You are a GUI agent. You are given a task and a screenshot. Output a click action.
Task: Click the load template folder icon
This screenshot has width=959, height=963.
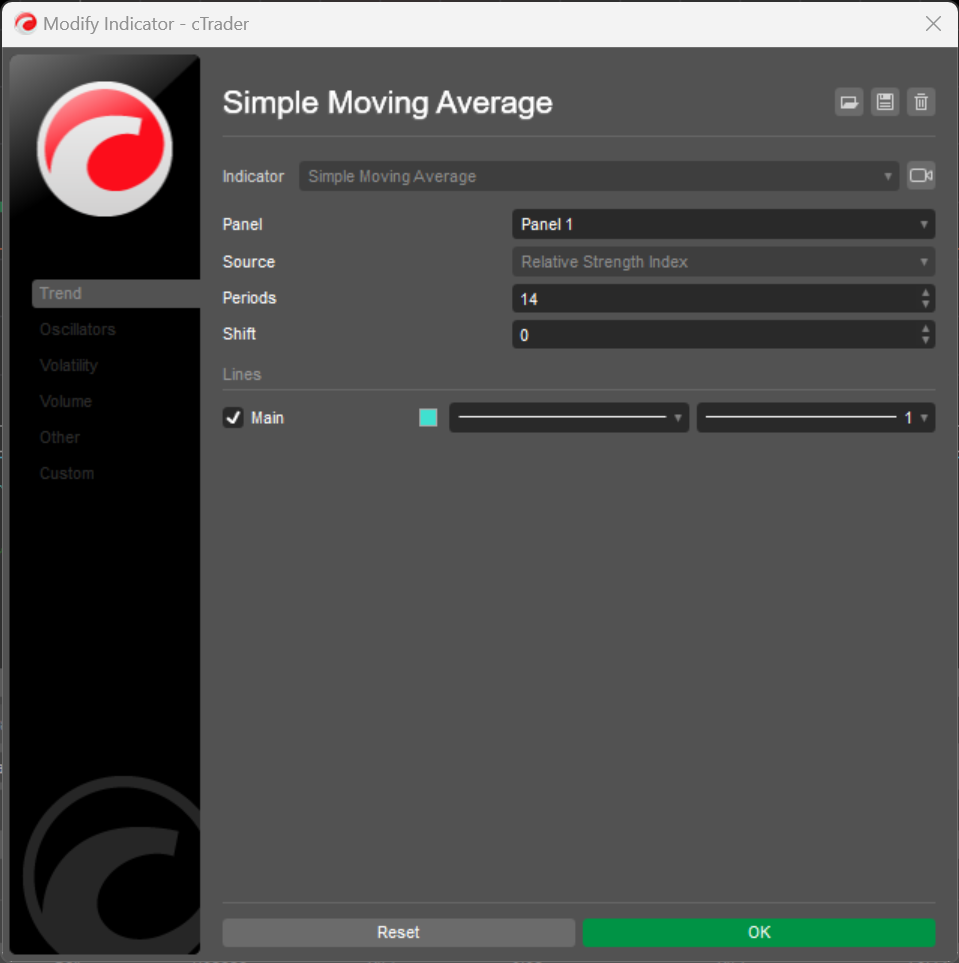(849, 102)
